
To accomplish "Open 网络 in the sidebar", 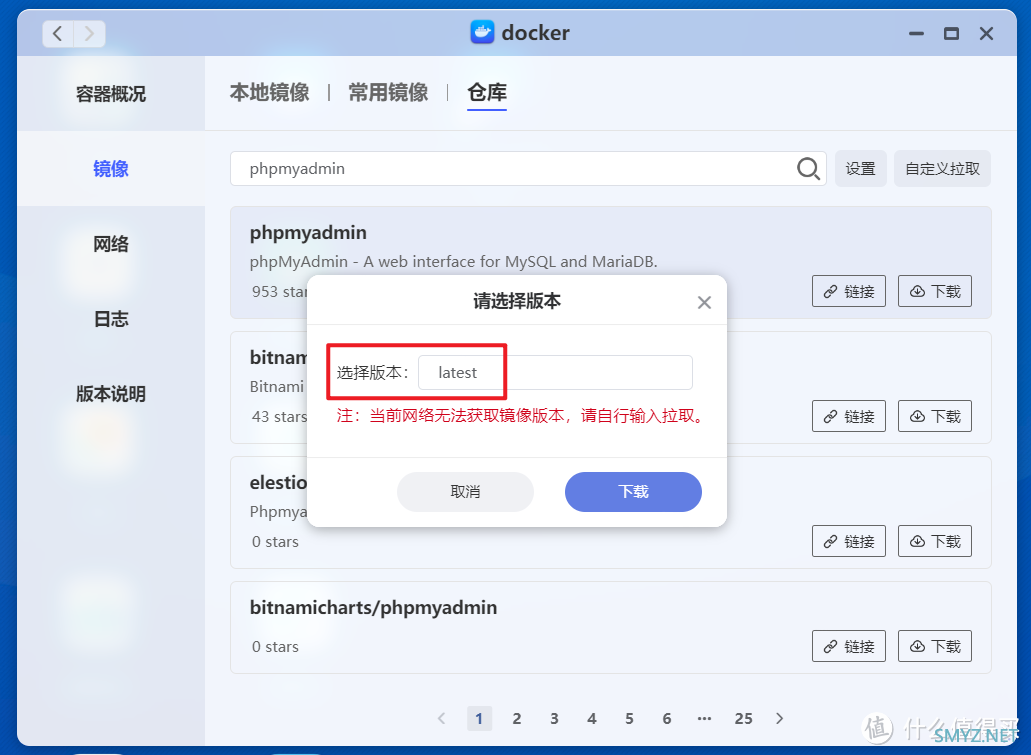I will 110,244.
